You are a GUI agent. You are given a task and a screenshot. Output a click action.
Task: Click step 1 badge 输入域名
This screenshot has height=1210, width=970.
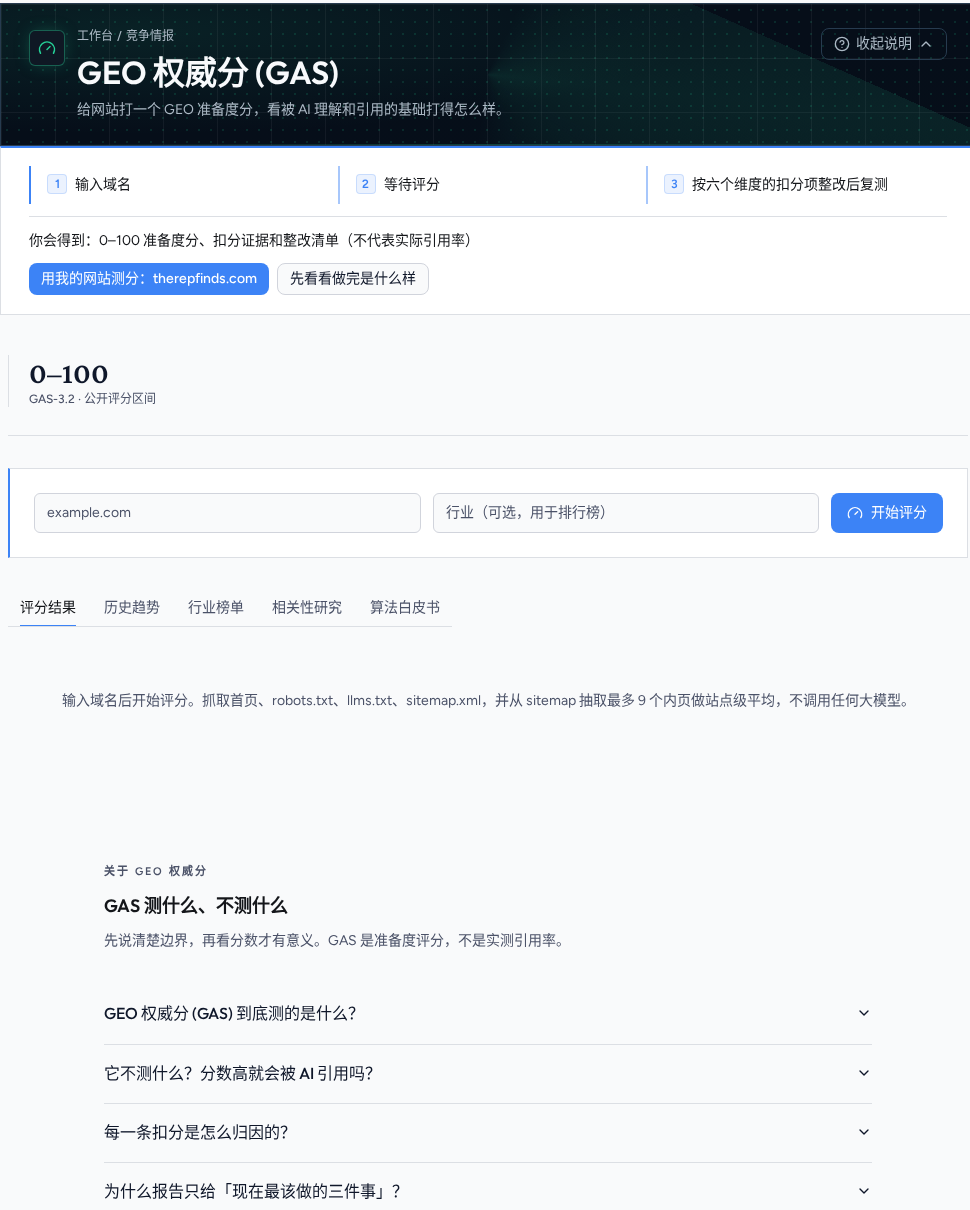coord(57,184)
